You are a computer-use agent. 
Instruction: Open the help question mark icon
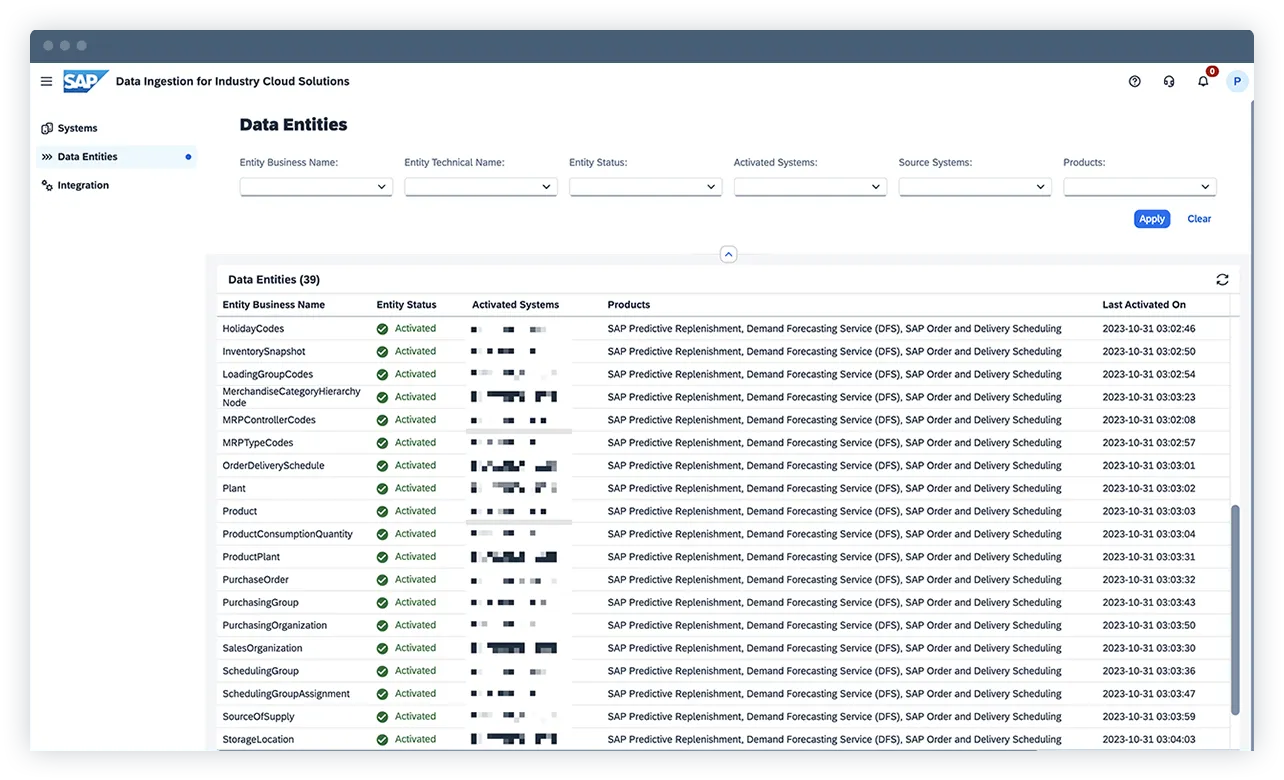click(x=1134, y=81)
